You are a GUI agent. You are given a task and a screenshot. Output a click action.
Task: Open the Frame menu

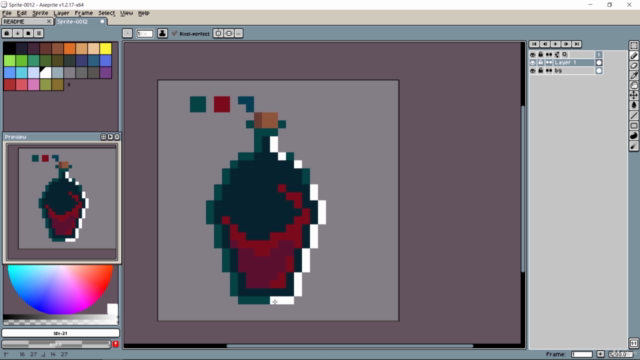tap(84, 13)
